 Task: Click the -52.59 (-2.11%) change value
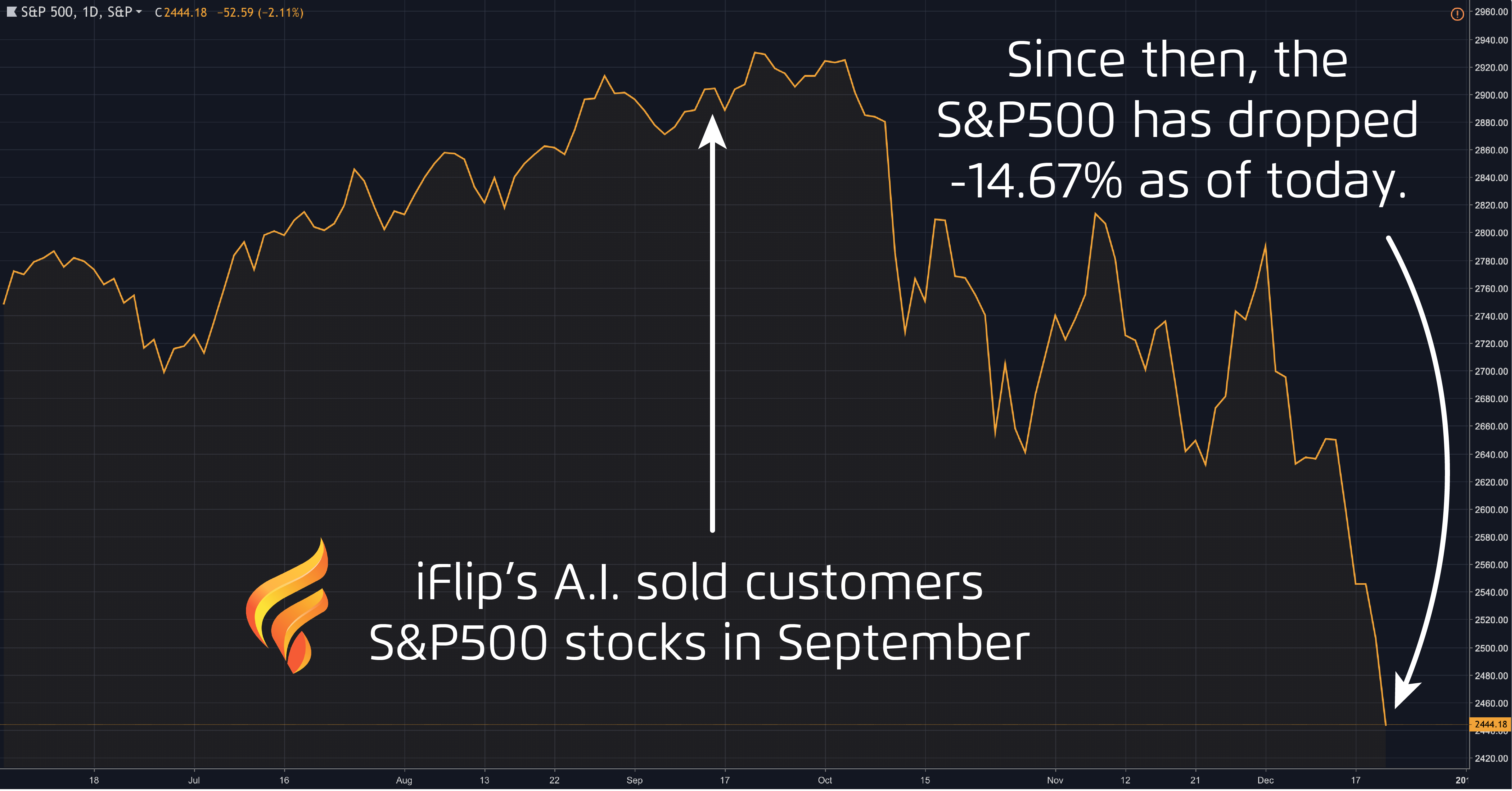260,12
